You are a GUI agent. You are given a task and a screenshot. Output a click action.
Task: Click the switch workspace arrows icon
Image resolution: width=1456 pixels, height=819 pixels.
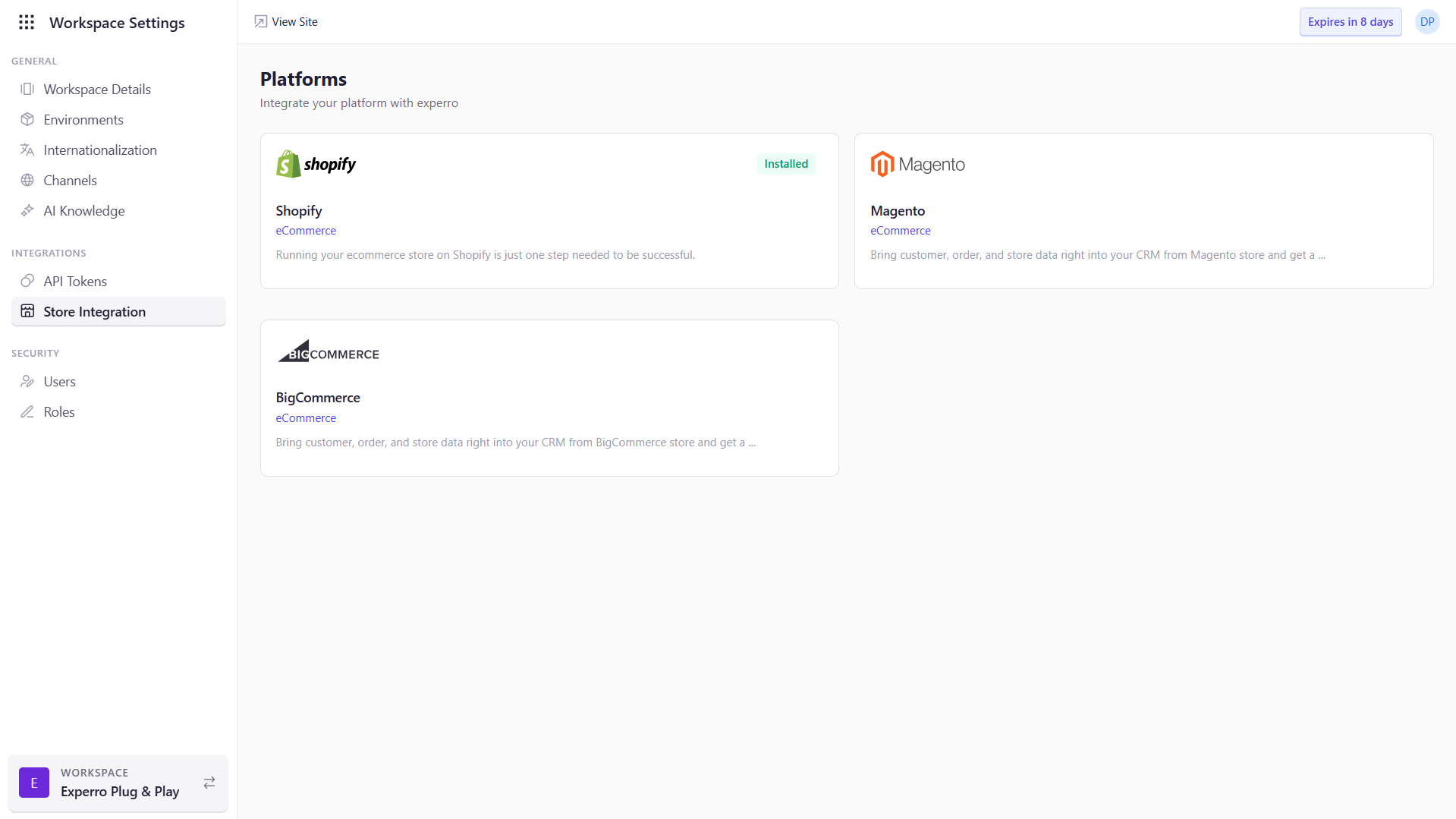[209, 783]
